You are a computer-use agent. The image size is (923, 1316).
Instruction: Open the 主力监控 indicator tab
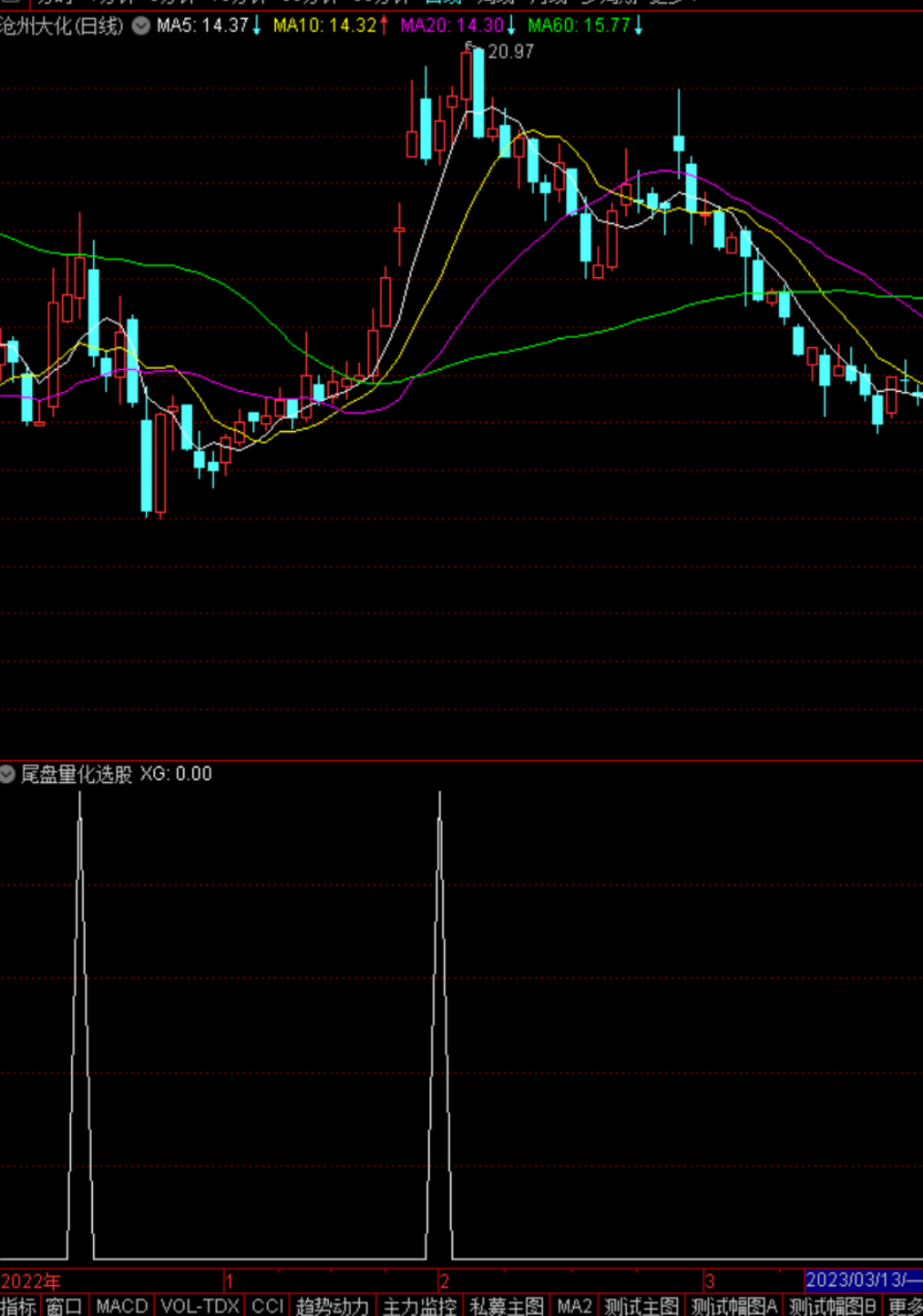420,1305
